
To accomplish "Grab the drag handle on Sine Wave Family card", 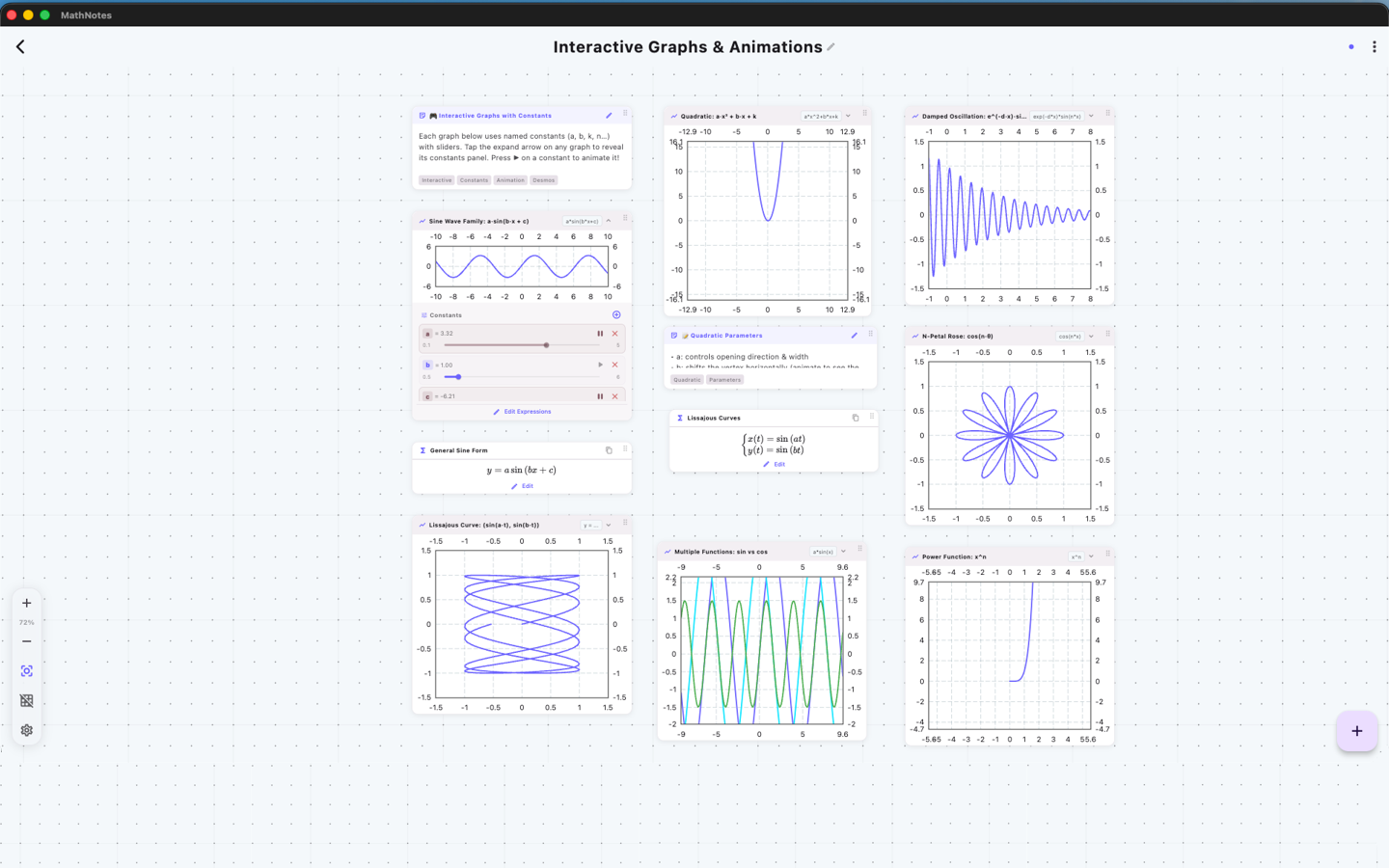I will [625, 219].
